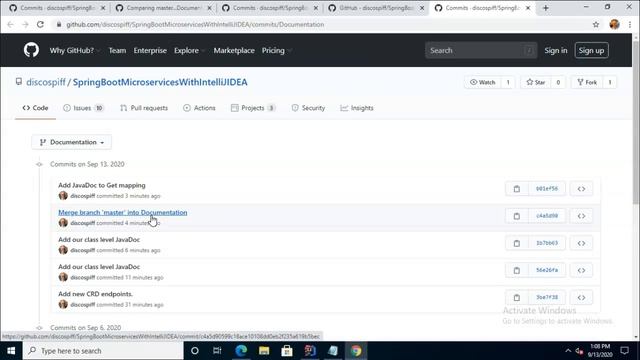Open Task View on the taskbar

coord(217,351)
